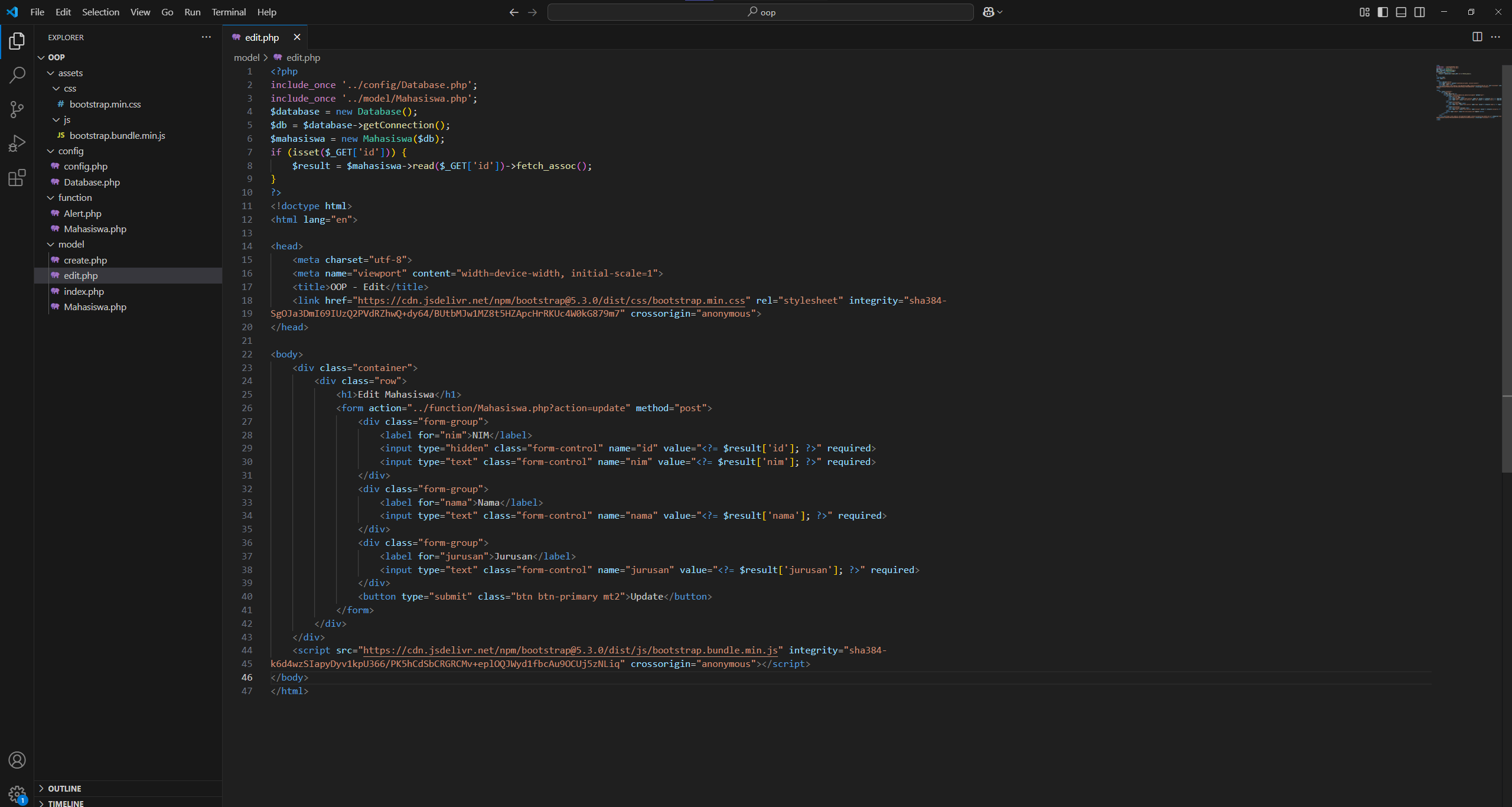Screen dimensions: 1512x807
Task: Open the Extensions view
Action: [x=17, y=178]
